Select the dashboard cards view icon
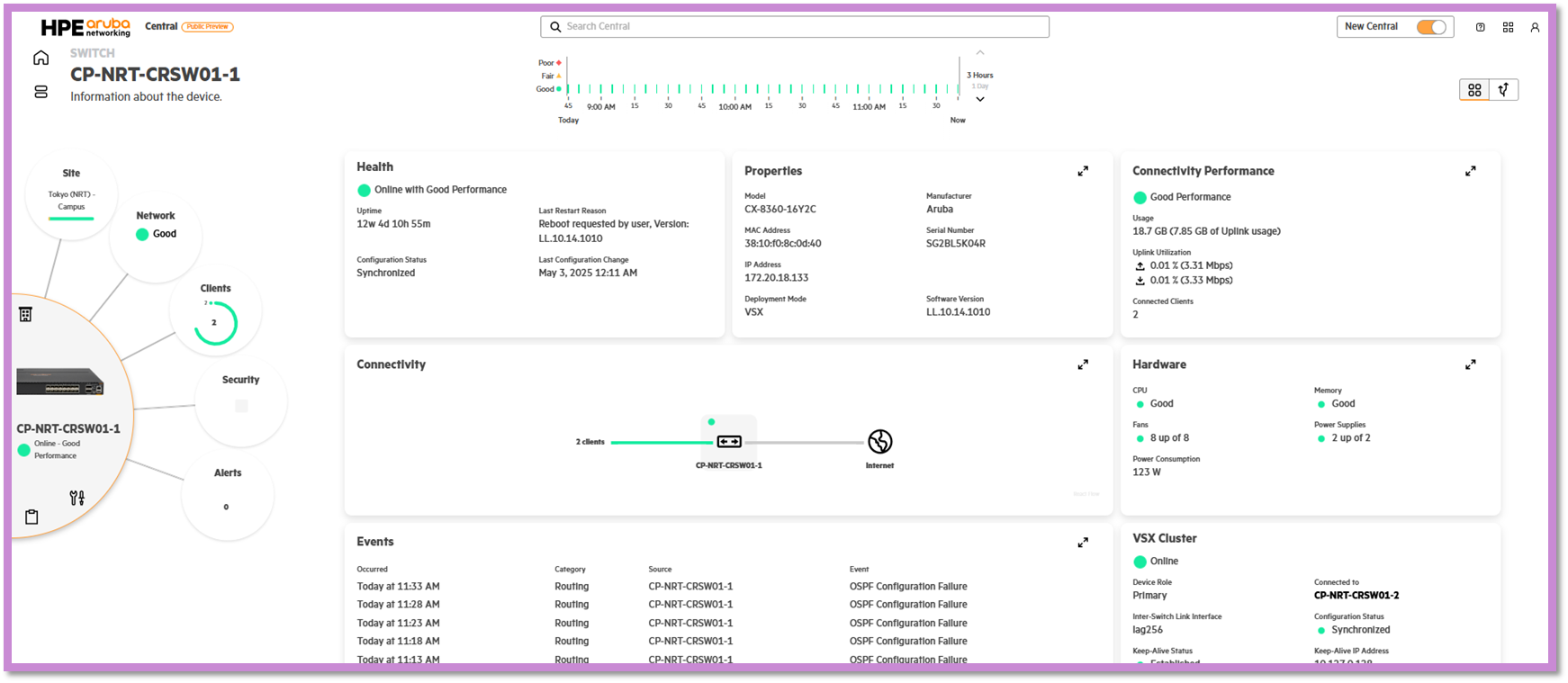1568x683 pixels. point(1474,90)
